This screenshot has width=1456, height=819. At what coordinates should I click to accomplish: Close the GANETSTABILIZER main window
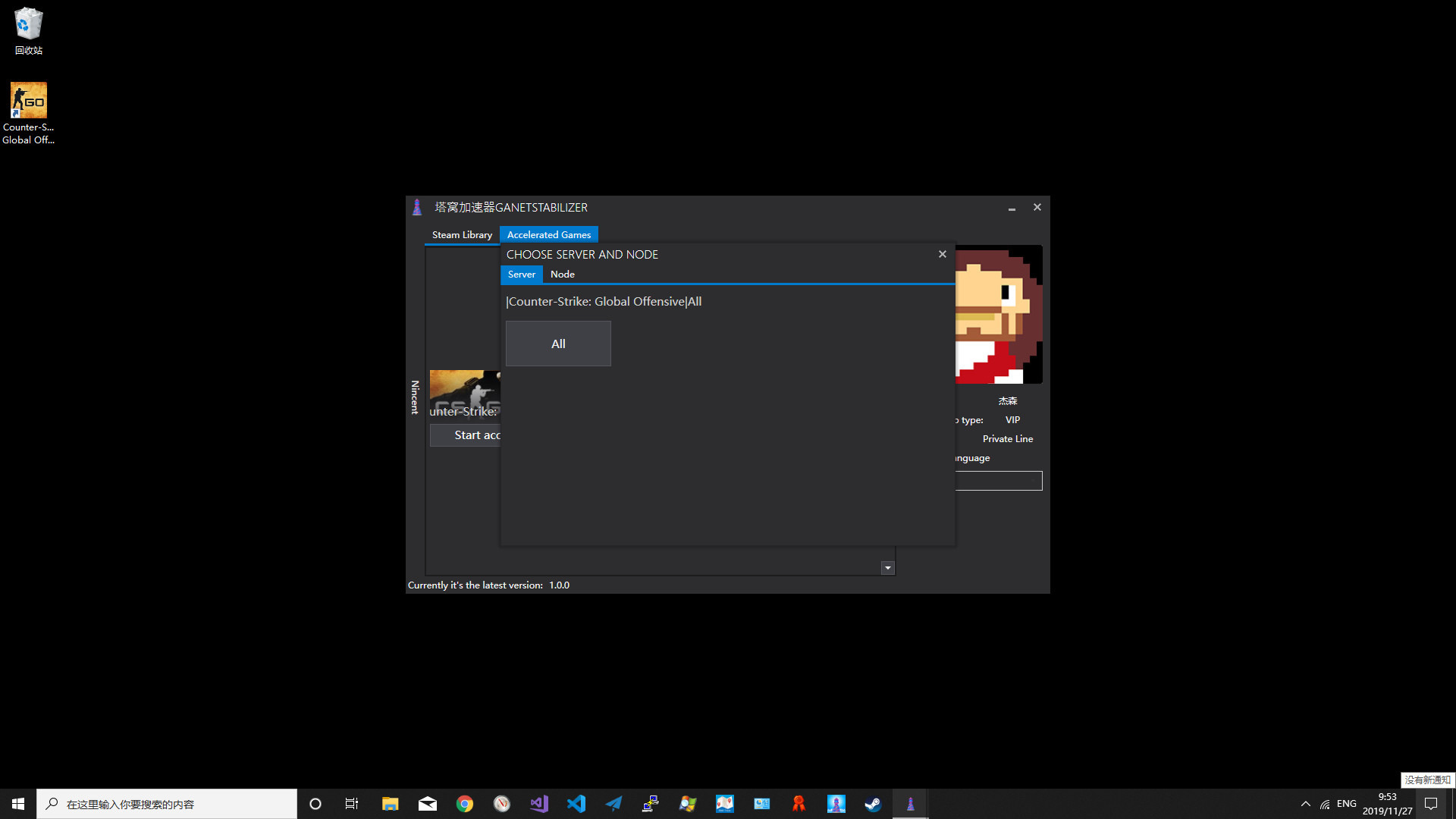tap(1037, 207)
